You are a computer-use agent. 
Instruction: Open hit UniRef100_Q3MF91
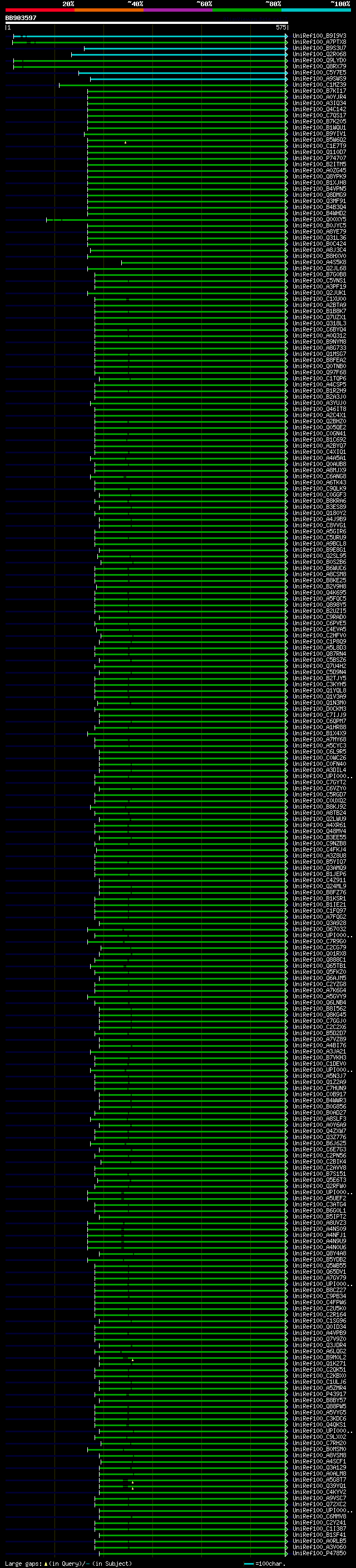click(319, 201)
